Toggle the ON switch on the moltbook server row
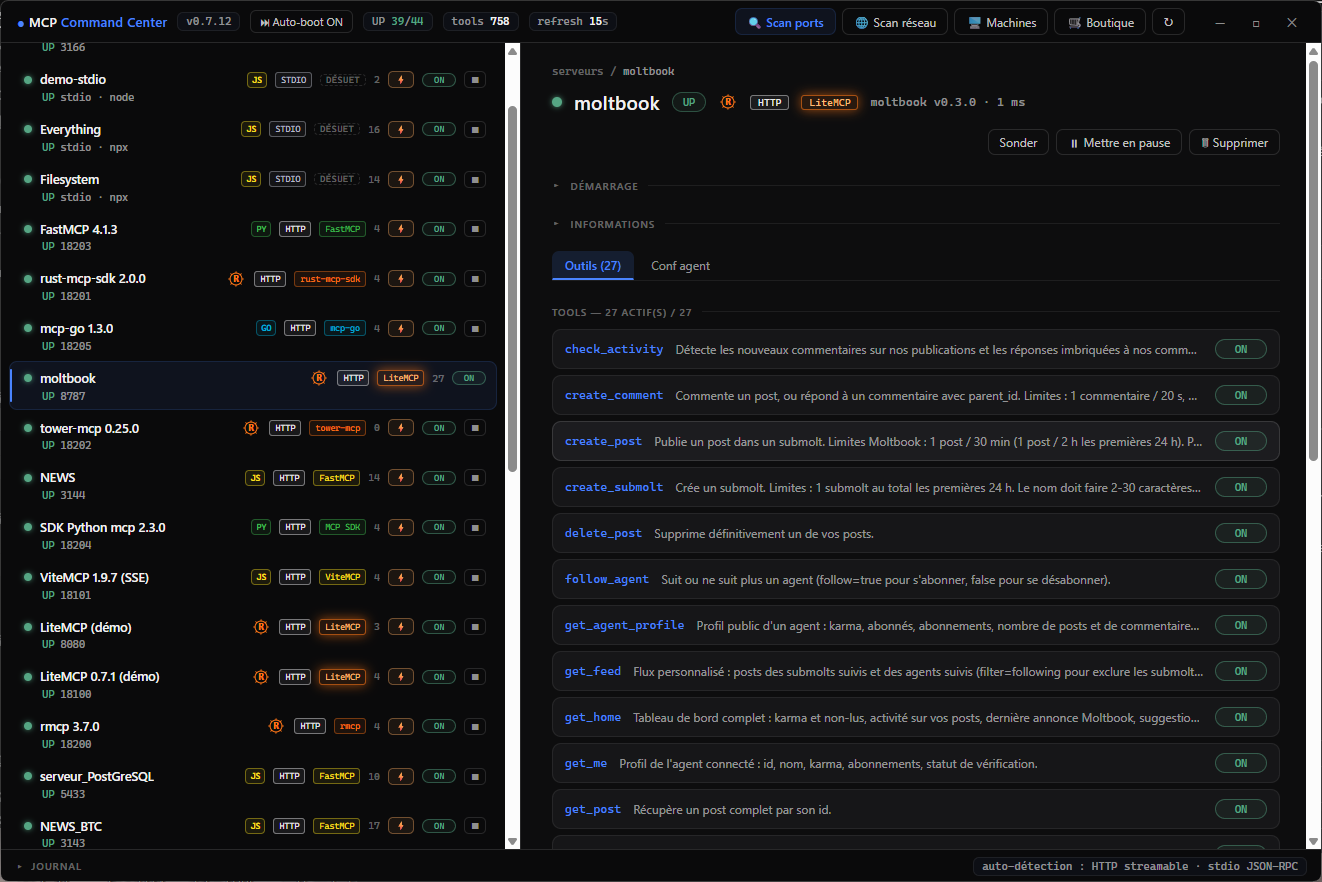The width and height of the screenshot is (1322, 882). 469,378
